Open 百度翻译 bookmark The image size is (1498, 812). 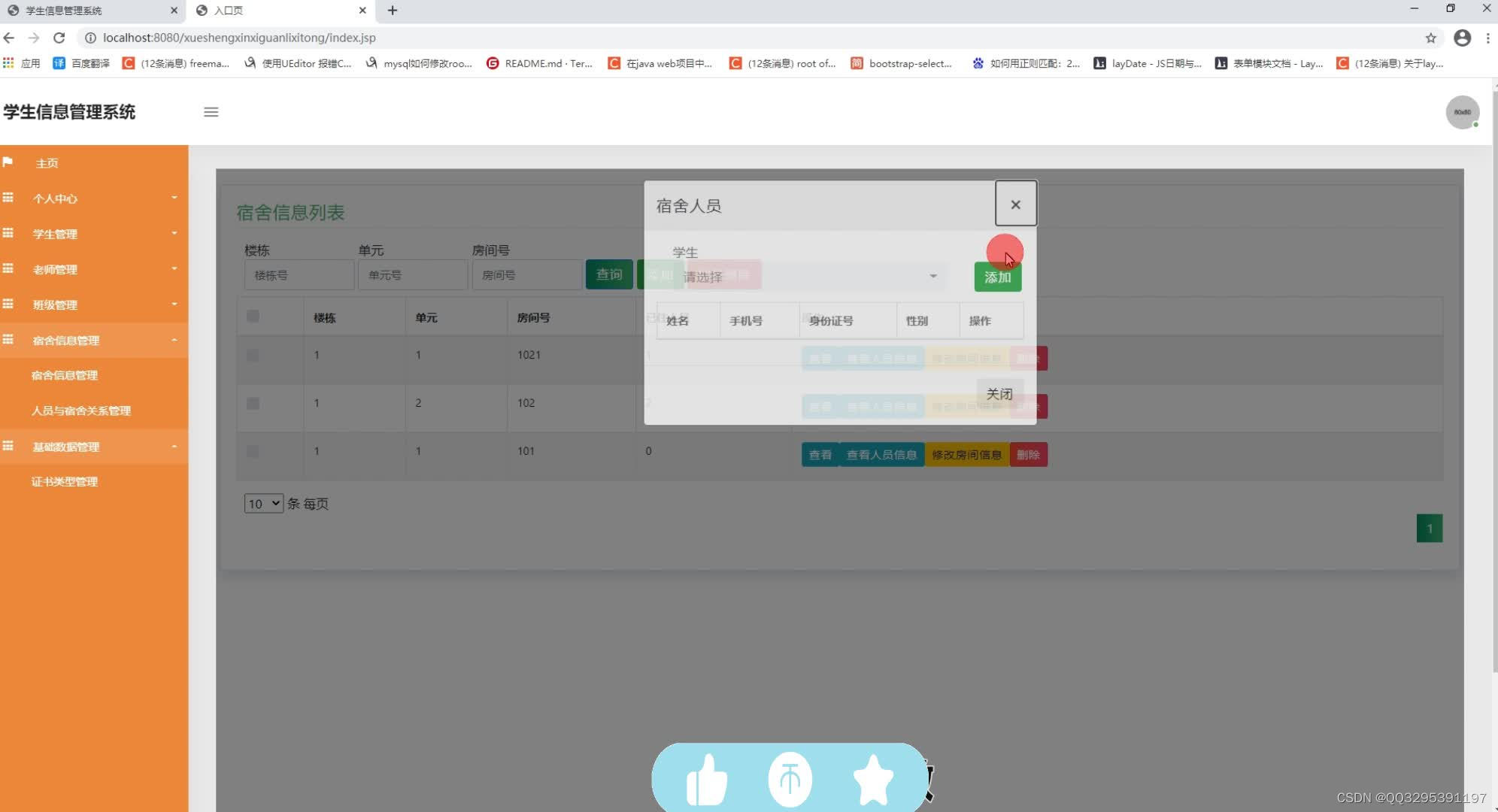(81, 63)
